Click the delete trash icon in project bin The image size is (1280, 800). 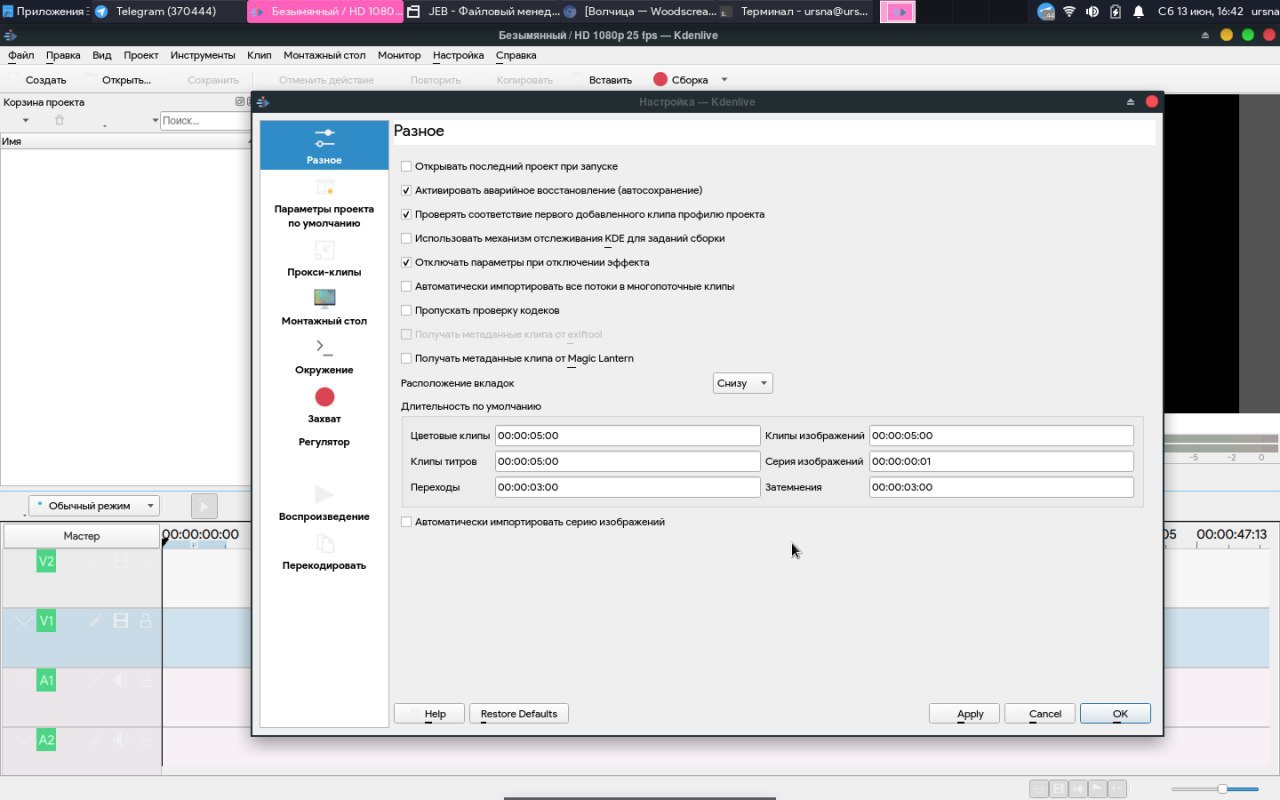(x=59, y=120)
